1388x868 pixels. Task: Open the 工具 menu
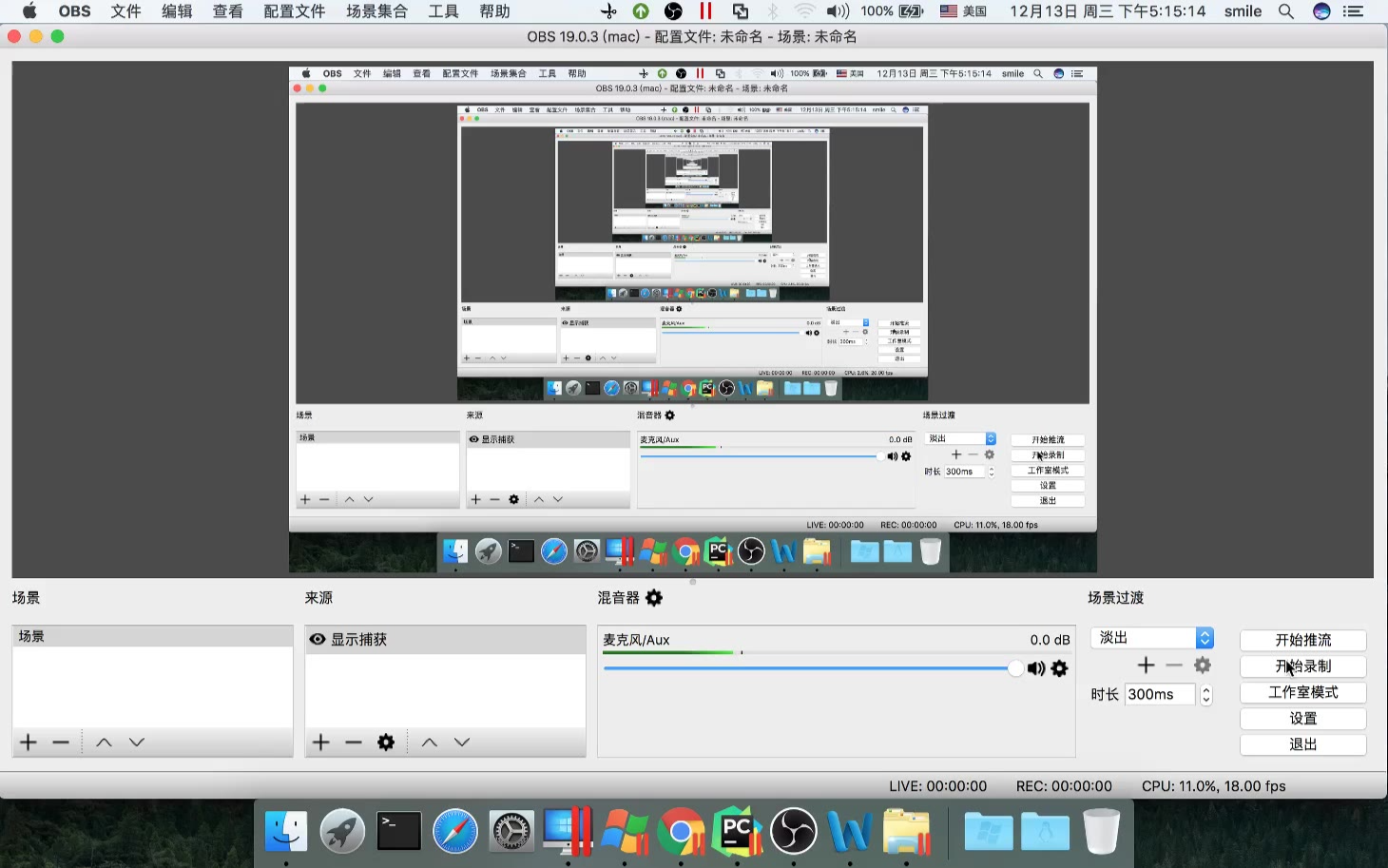(443, 11)
